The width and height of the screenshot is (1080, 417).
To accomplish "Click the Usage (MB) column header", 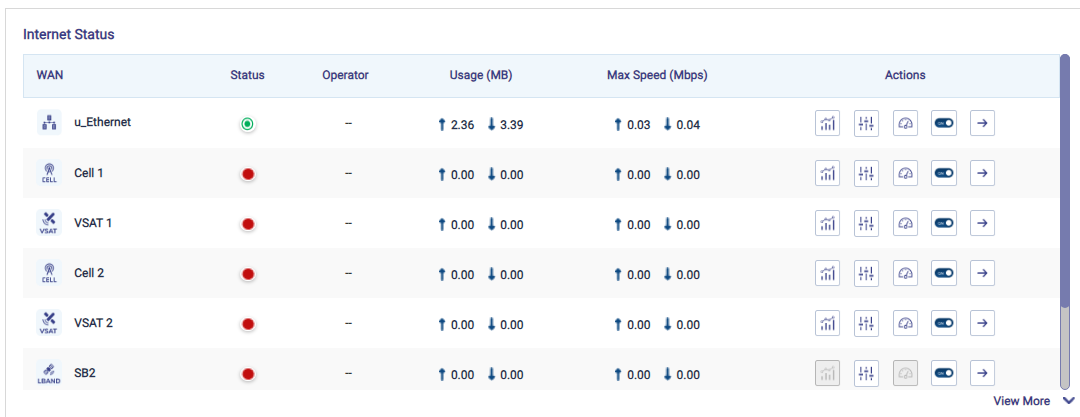I will pos(481,75).
